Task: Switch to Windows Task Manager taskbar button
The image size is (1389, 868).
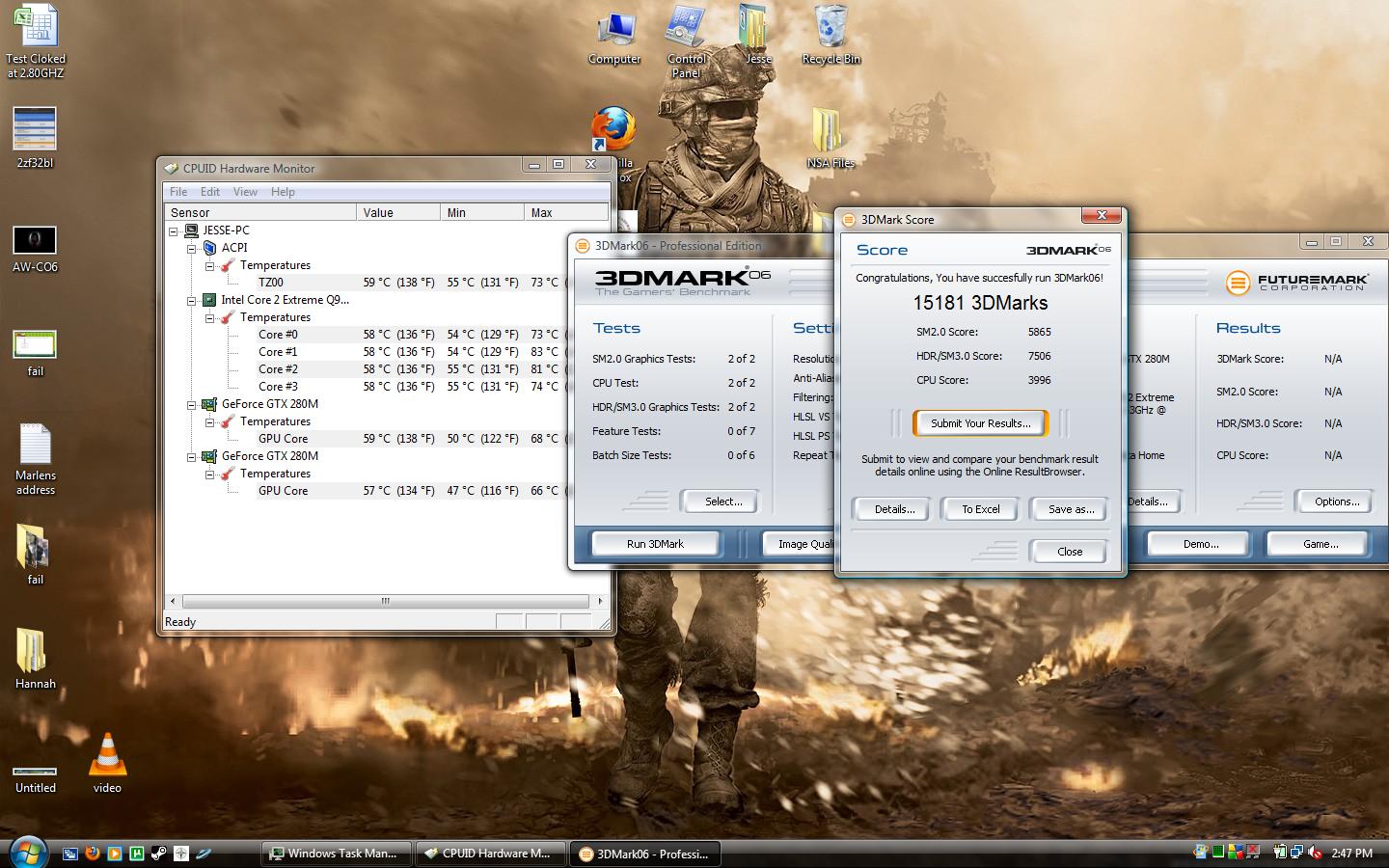Action: [x=337, y=854]
